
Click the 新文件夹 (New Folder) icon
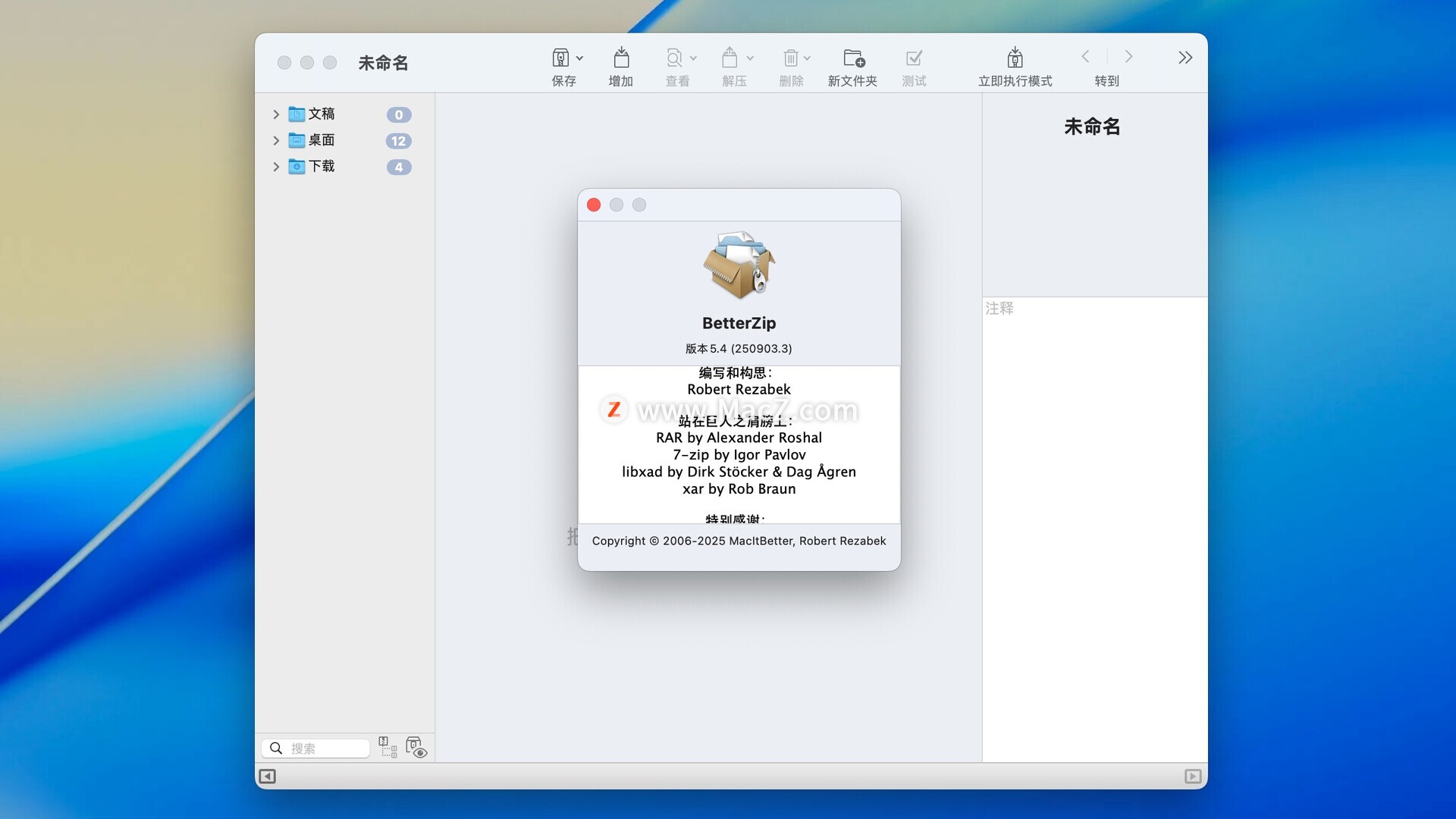click(854, 58)
